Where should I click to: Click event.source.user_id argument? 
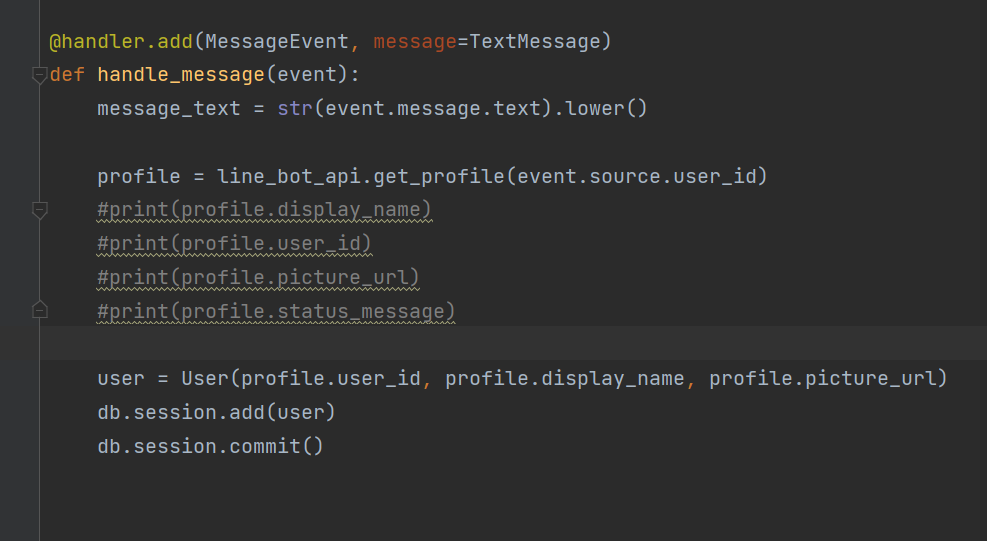click(636, 176)
